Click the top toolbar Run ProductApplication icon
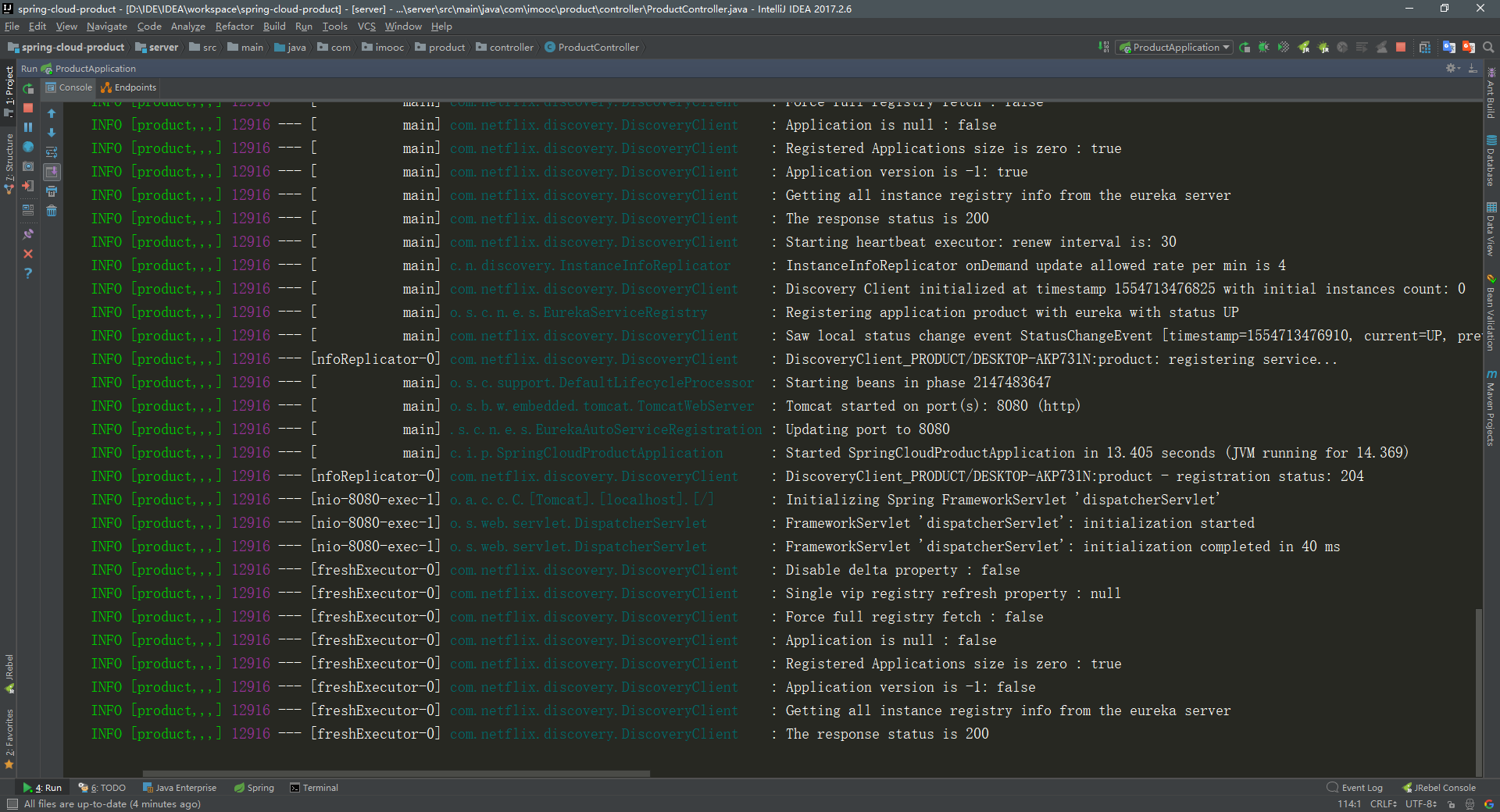The height and width of the screenshot is (812, 1500). click(1245, 48)
